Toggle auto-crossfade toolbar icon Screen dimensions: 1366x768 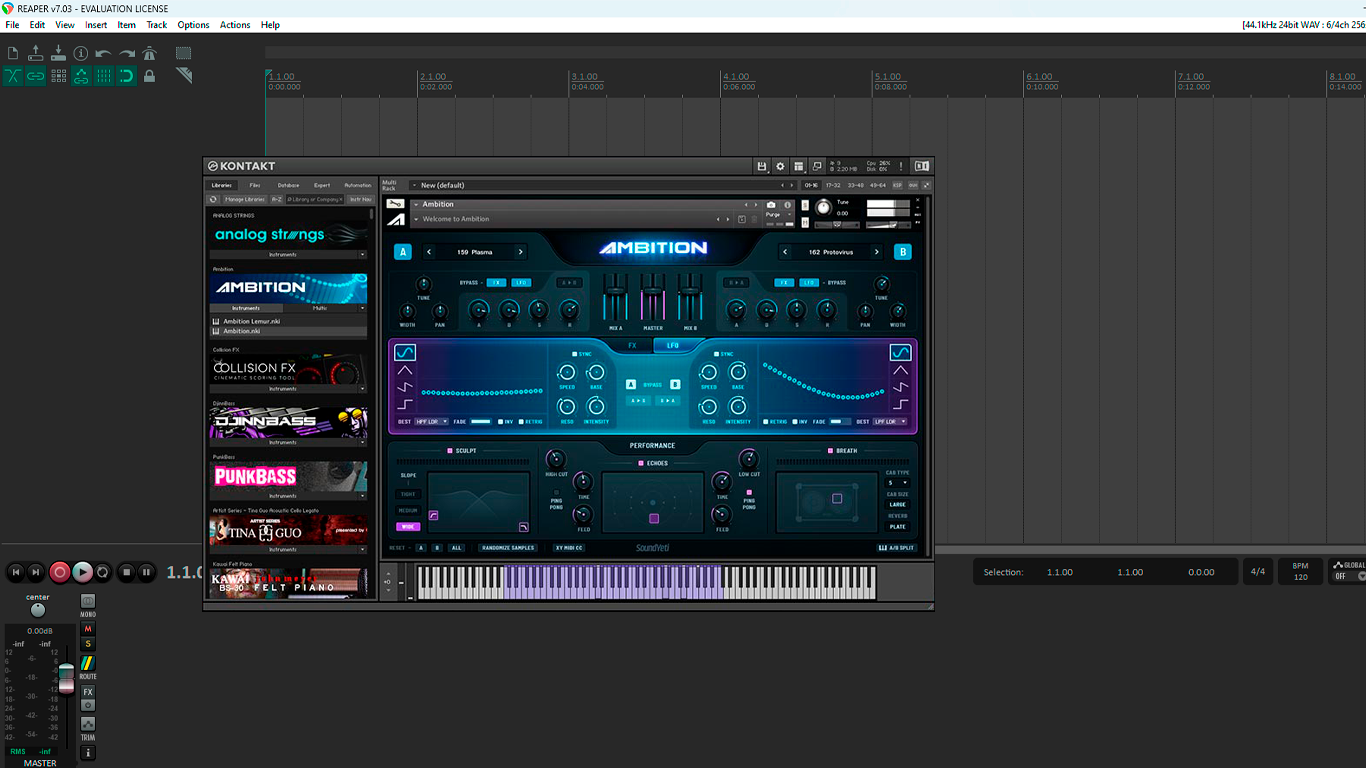click(x=13, y=76)
